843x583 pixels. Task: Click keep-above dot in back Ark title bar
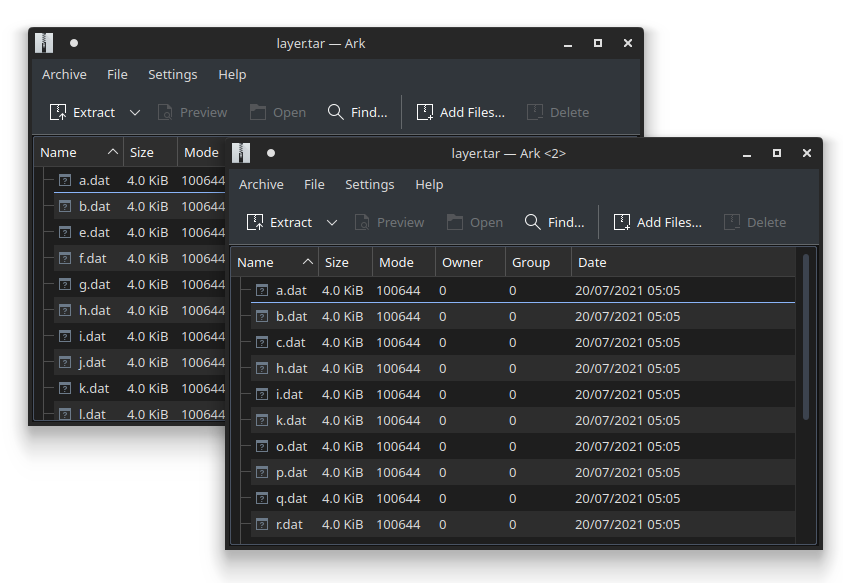coord(74,43)
